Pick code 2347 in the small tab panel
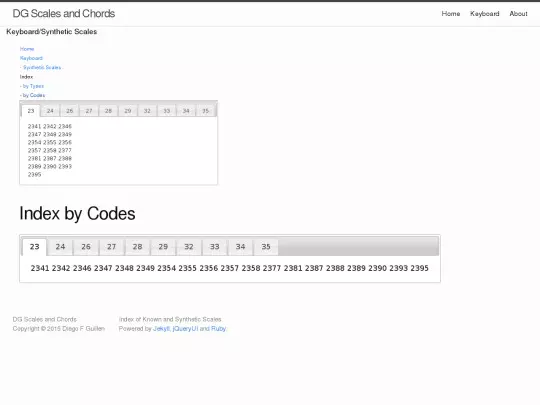Viewport: 540px width, 405px height. pos(34,134)
